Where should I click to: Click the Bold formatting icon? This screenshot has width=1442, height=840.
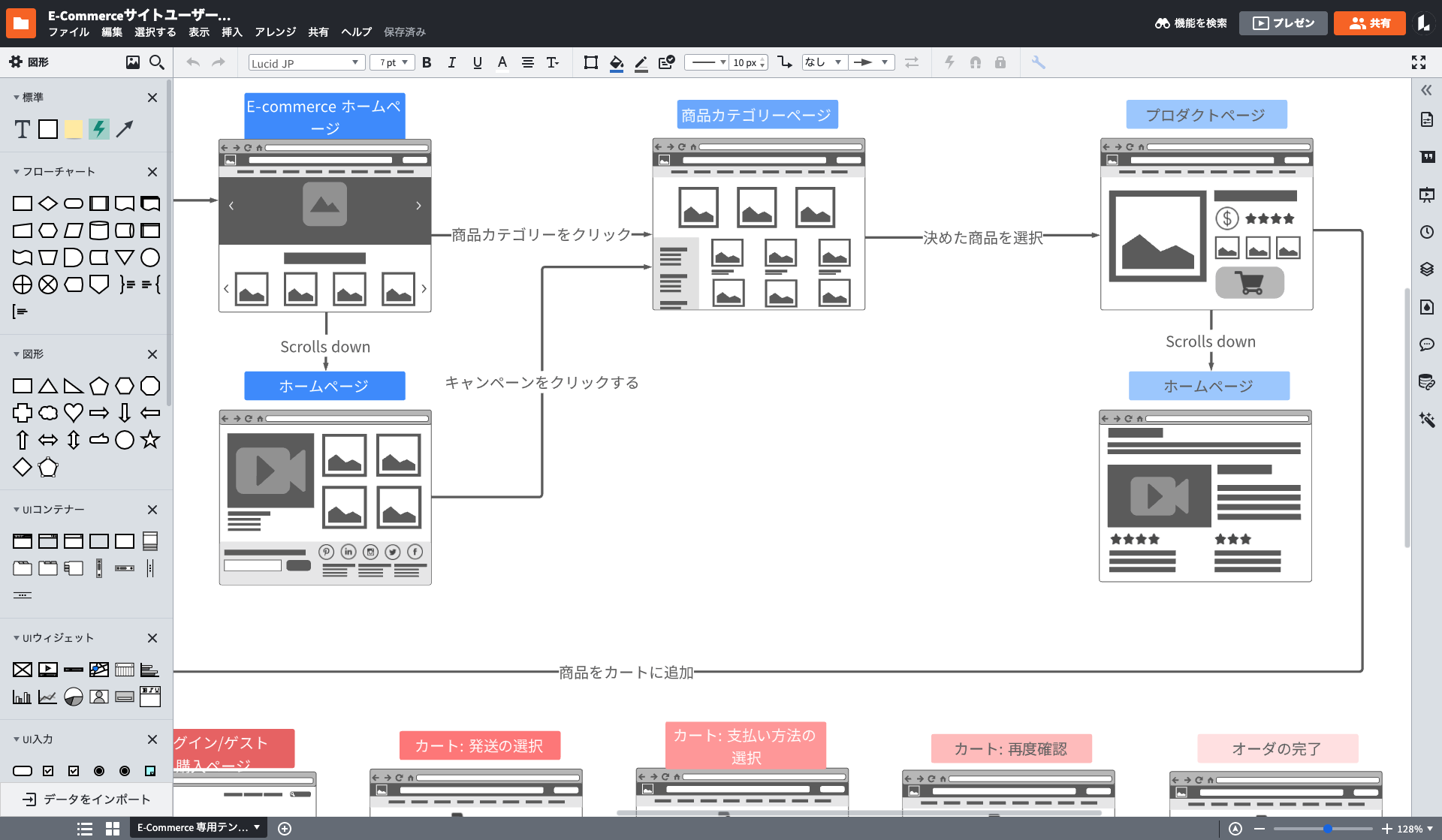[x=427, y=63]
